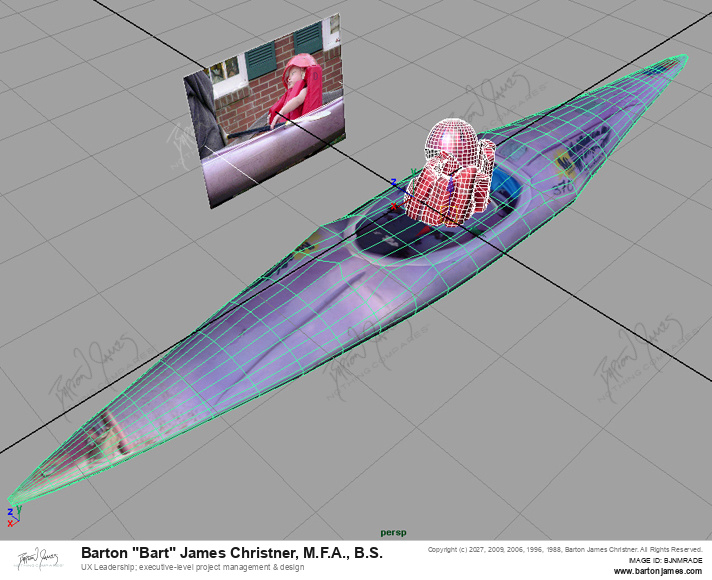The image size is (712, 580).
Task: Click the copyright notice text
Action: click(x=565, y=550)
